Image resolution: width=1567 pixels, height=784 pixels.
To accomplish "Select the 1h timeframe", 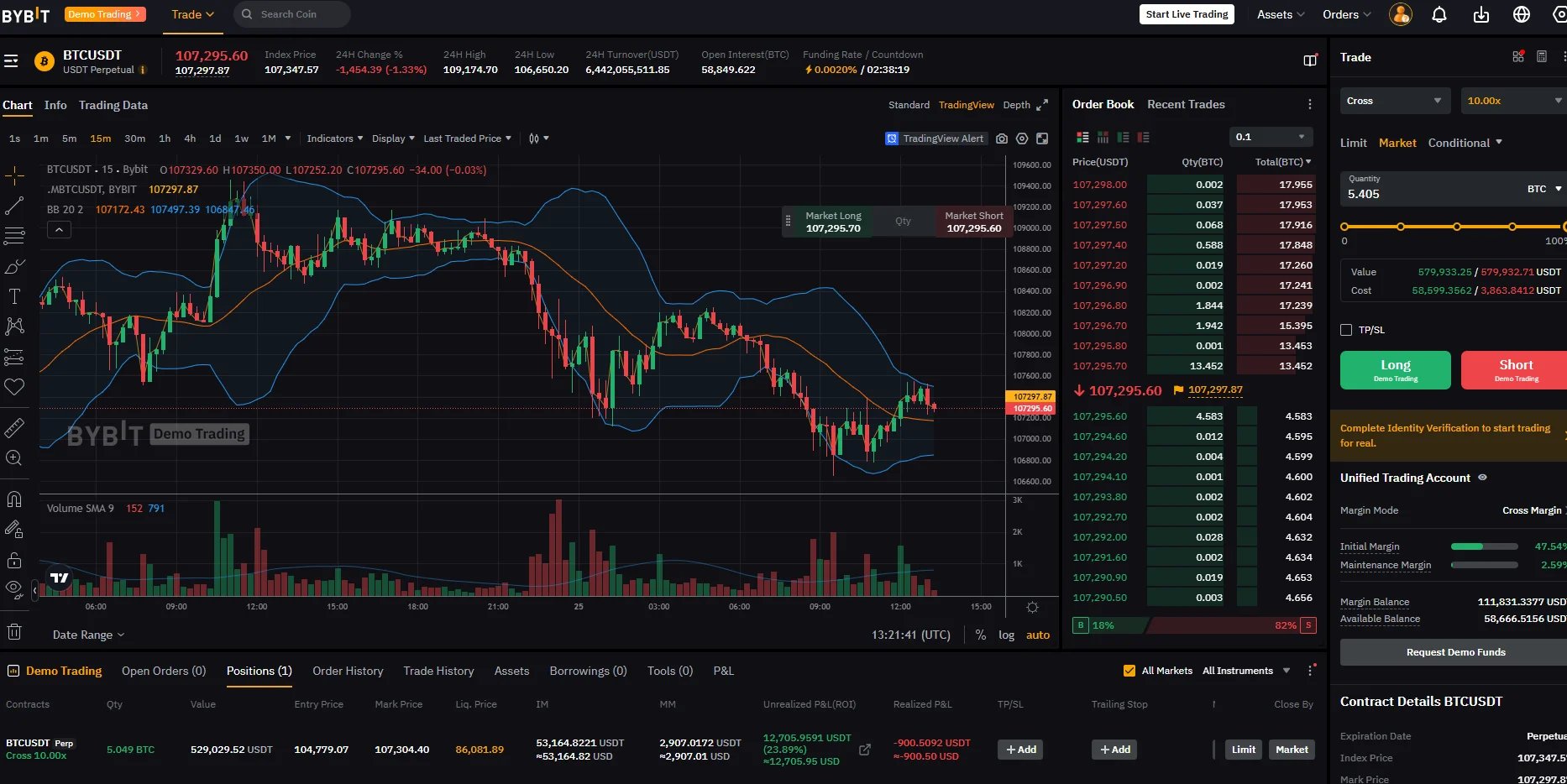I will [x=165, y=139].
